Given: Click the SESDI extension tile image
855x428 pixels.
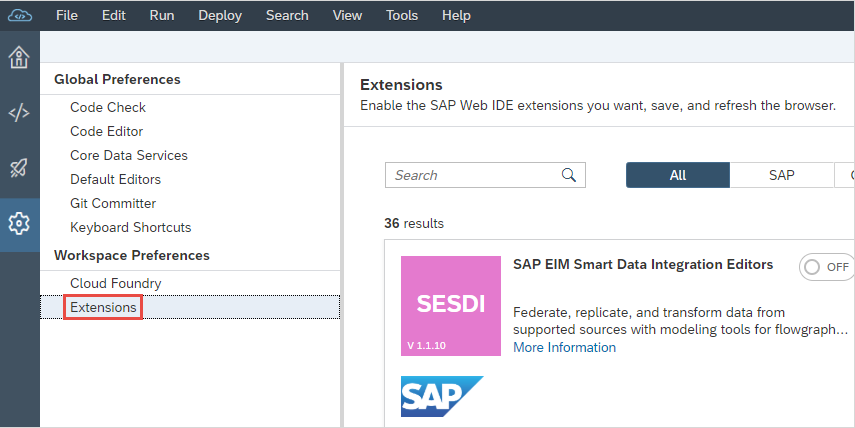Looking at the screenshot, I should 451,306.
